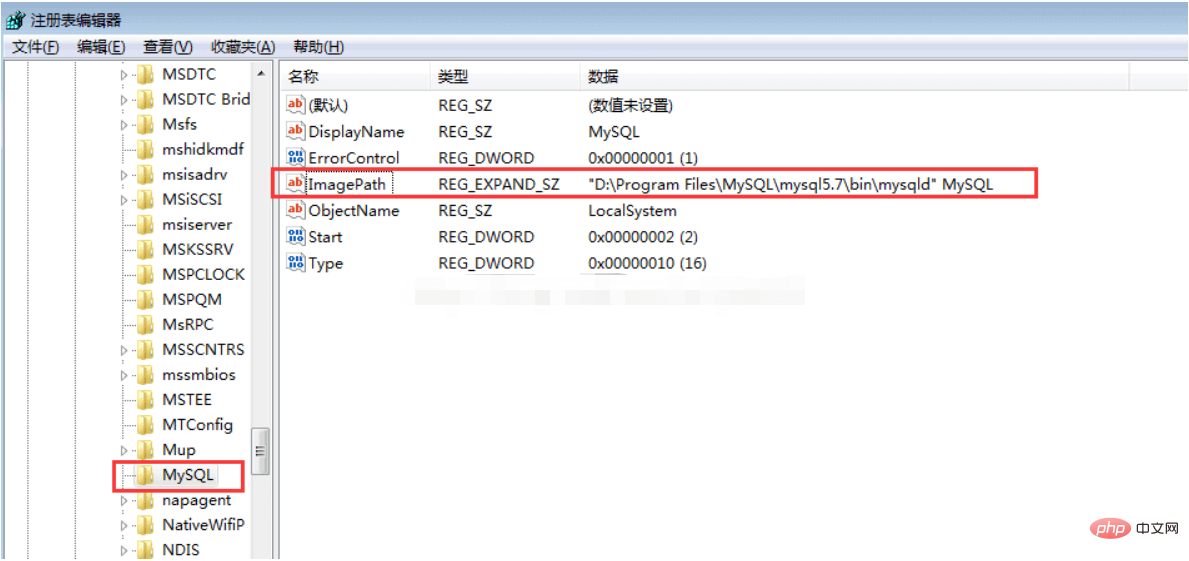The height and width of the screenshot is (561, 1189).
Task: Select the MySQL key label in tree
Action: click(188, 475)
